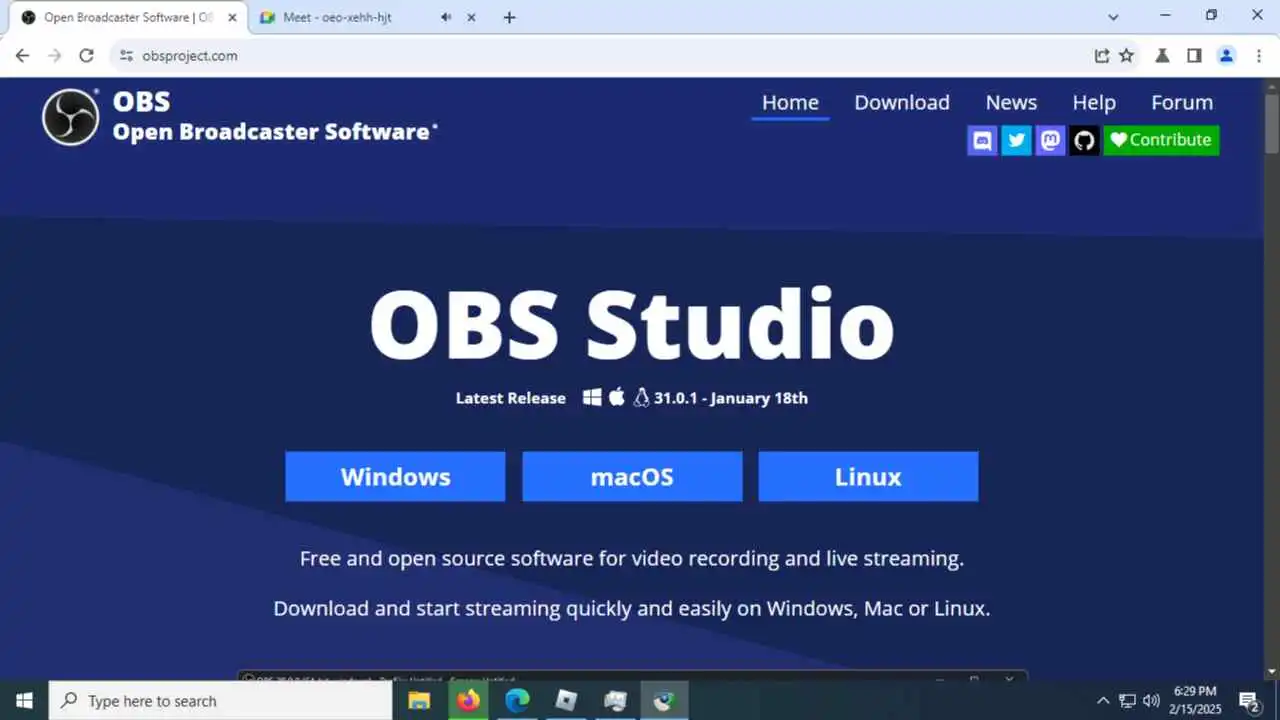The width and height of the screenshot is (1280, 720).
Task: Click the obsproject.com address bar
Action: [600, 56]
